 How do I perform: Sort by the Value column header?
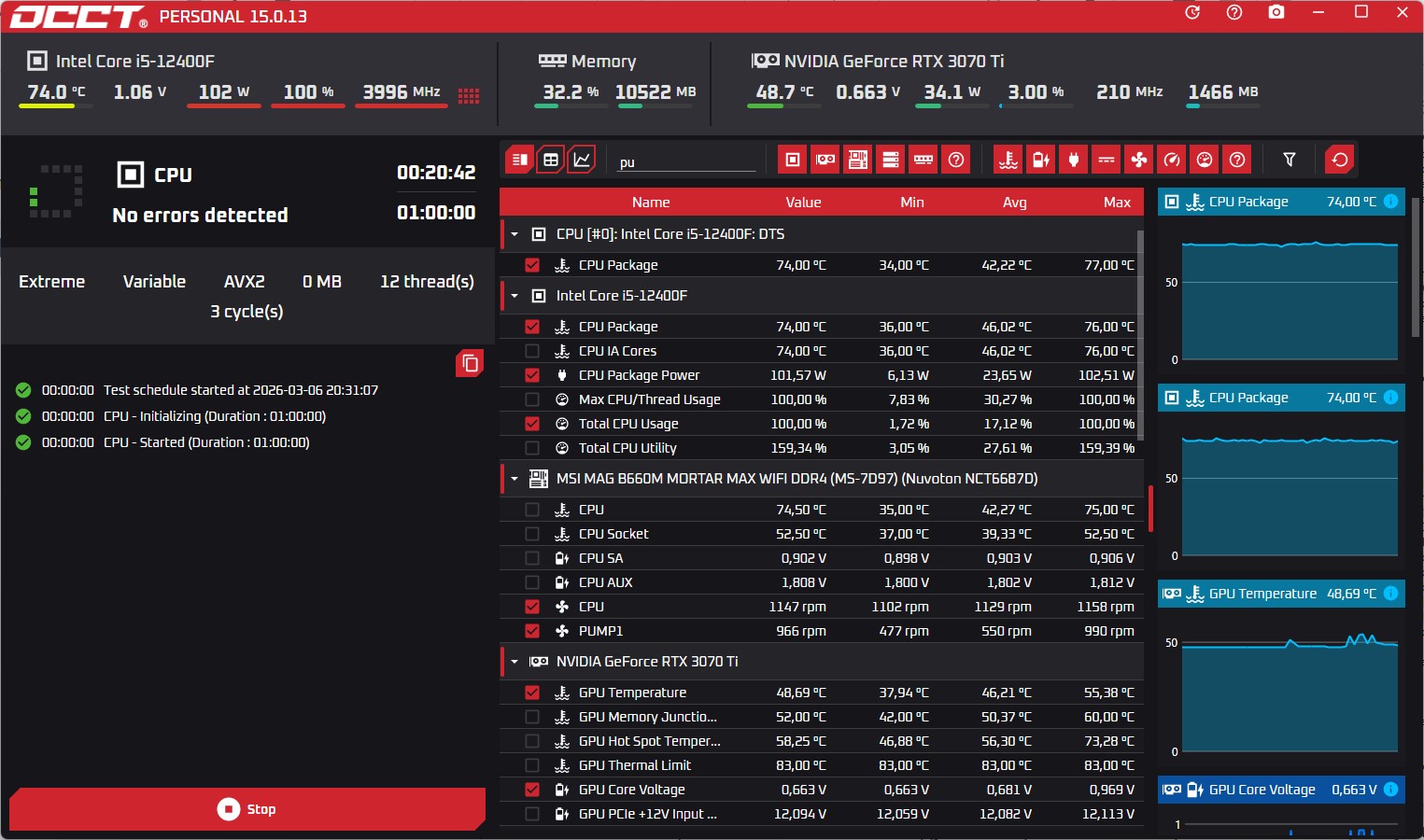(803, 203)
